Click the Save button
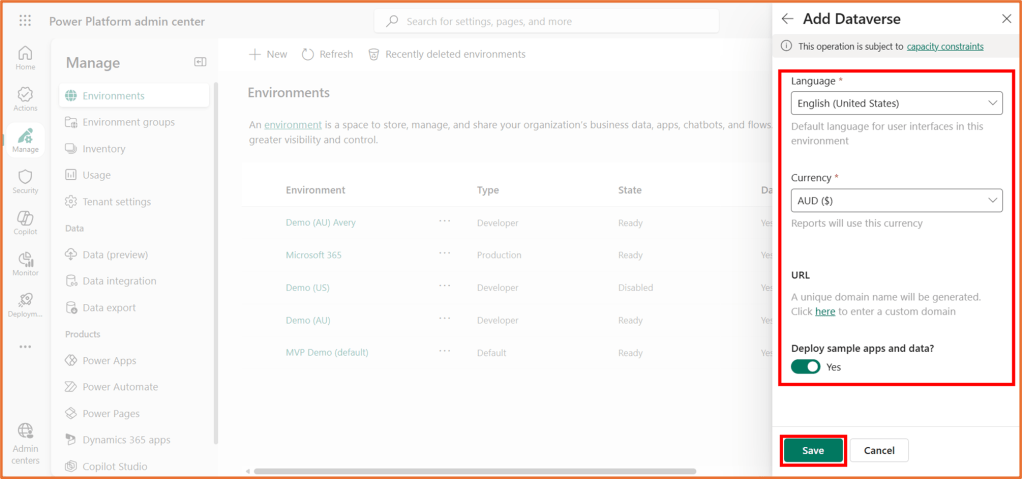The image size is (1022, 479). 813,451
